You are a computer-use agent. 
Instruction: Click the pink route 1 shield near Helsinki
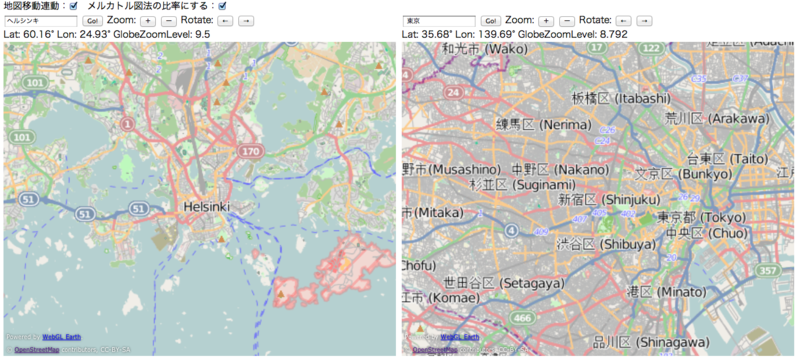pyautogui.click(x=128, y=123)
